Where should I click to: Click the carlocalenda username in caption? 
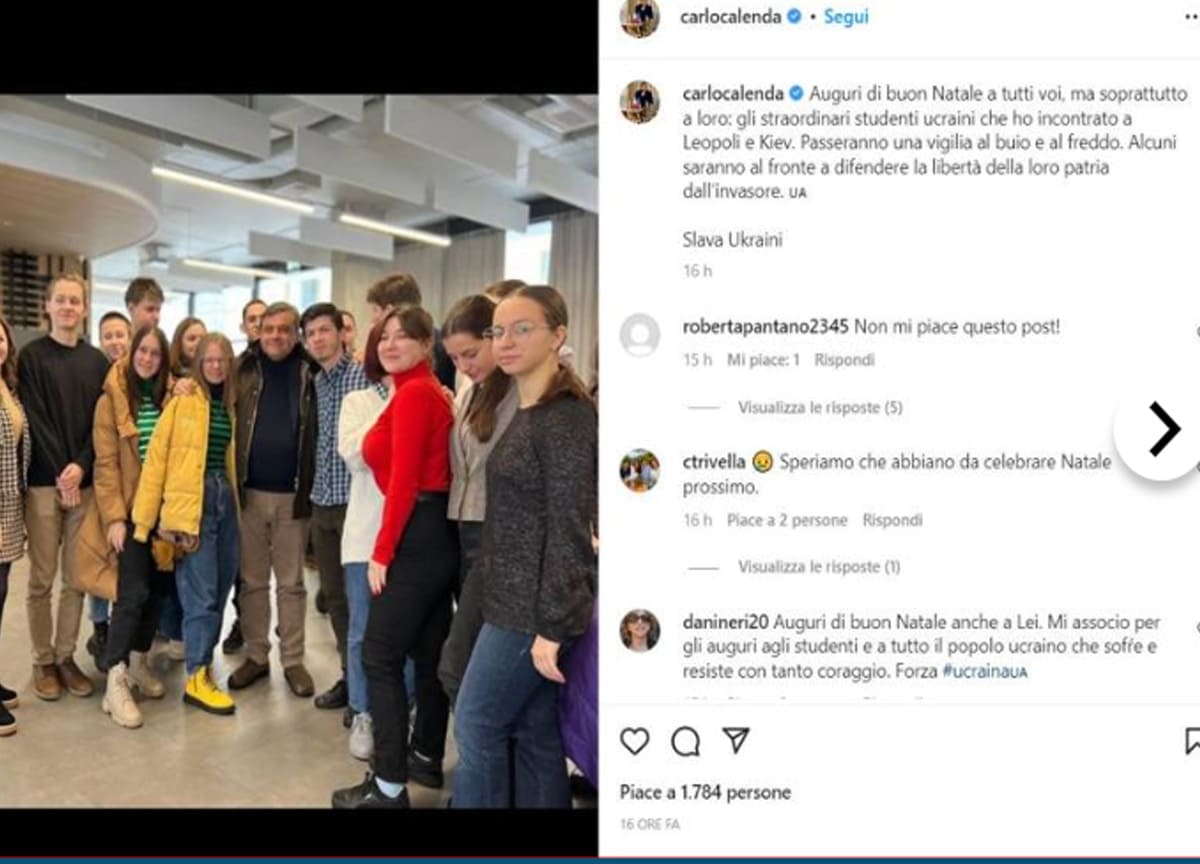click(734, 94)
